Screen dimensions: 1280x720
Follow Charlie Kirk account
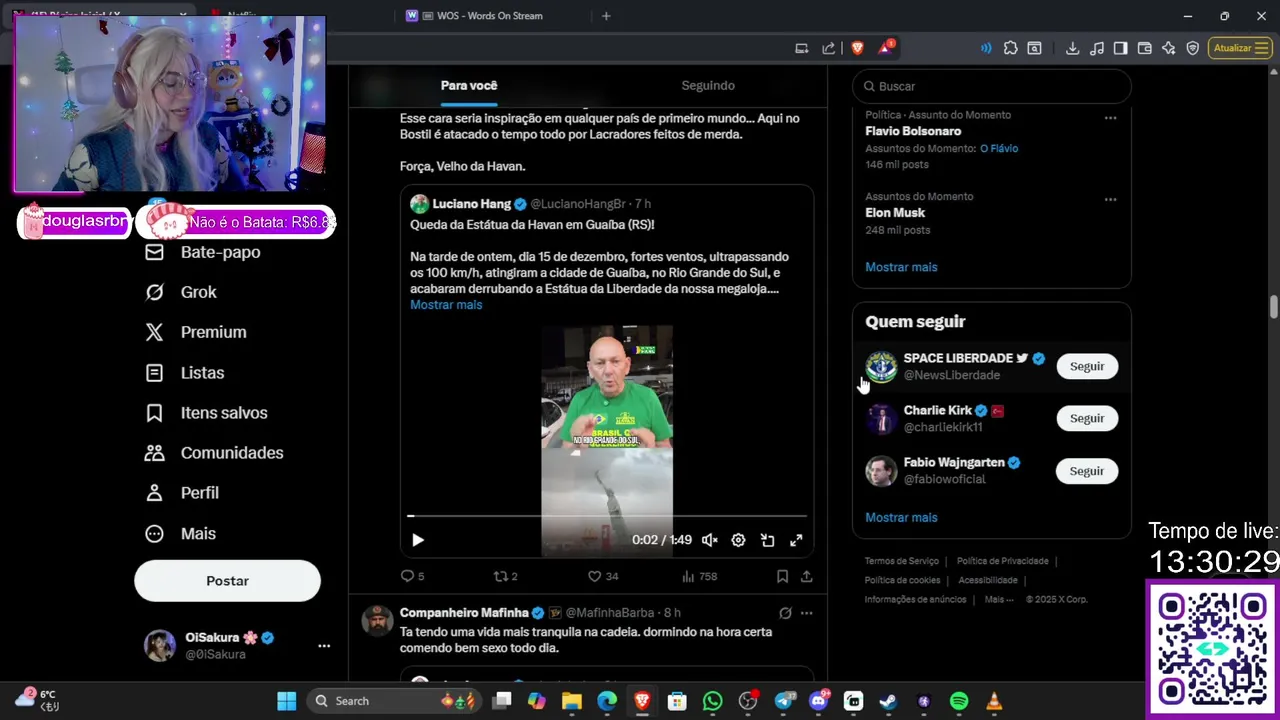[x=1087, y=418]
